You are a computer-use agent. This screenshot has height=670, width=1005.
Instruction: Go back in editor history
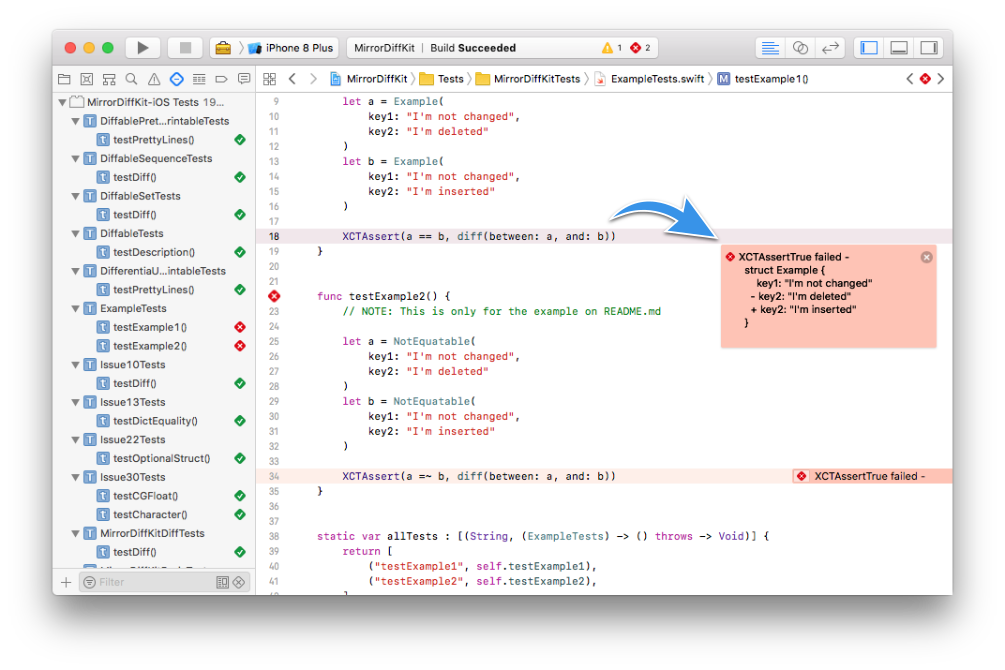(x=292, y=79)
